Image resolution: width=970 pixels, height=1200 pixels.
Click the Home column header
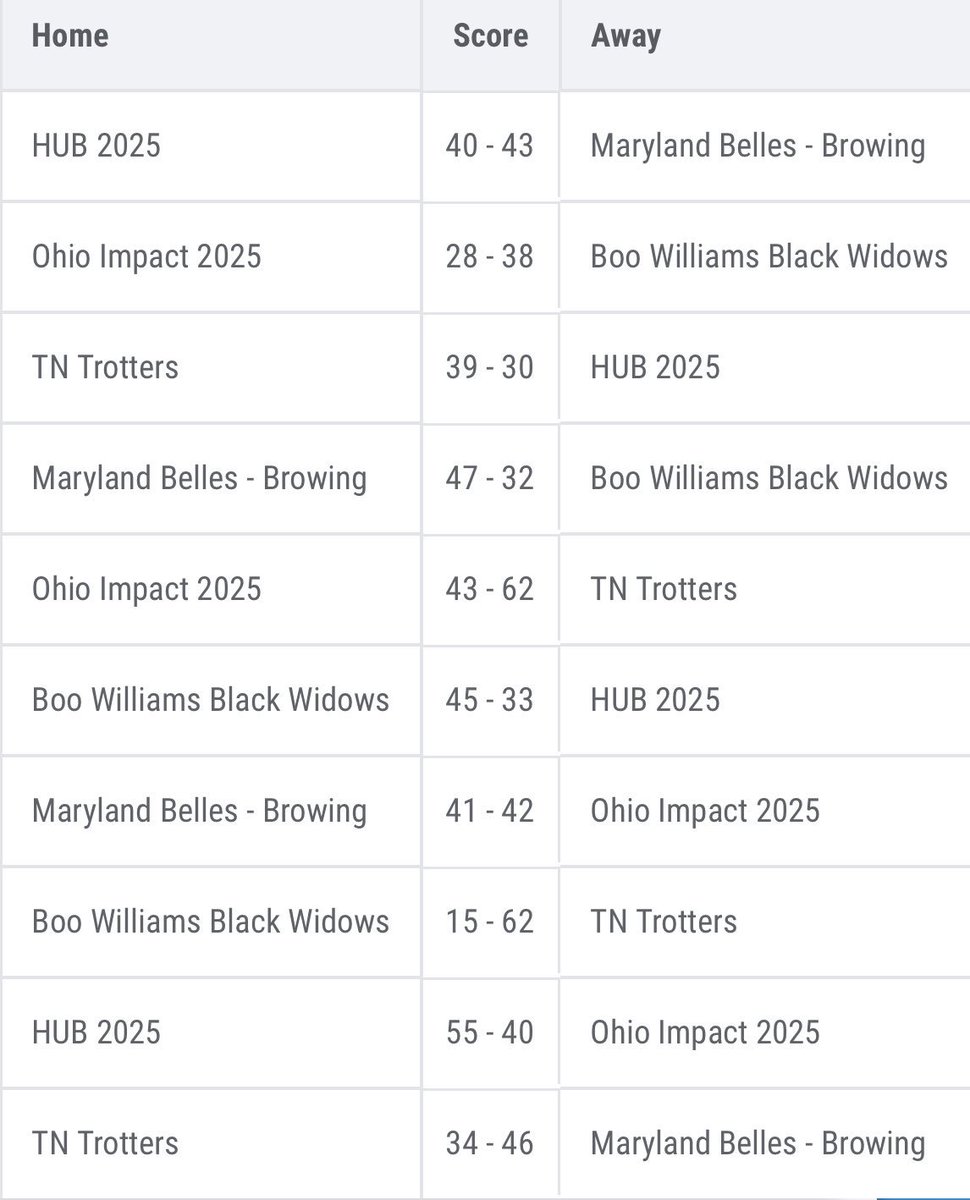pyautogui.click(x=70, y=36)
